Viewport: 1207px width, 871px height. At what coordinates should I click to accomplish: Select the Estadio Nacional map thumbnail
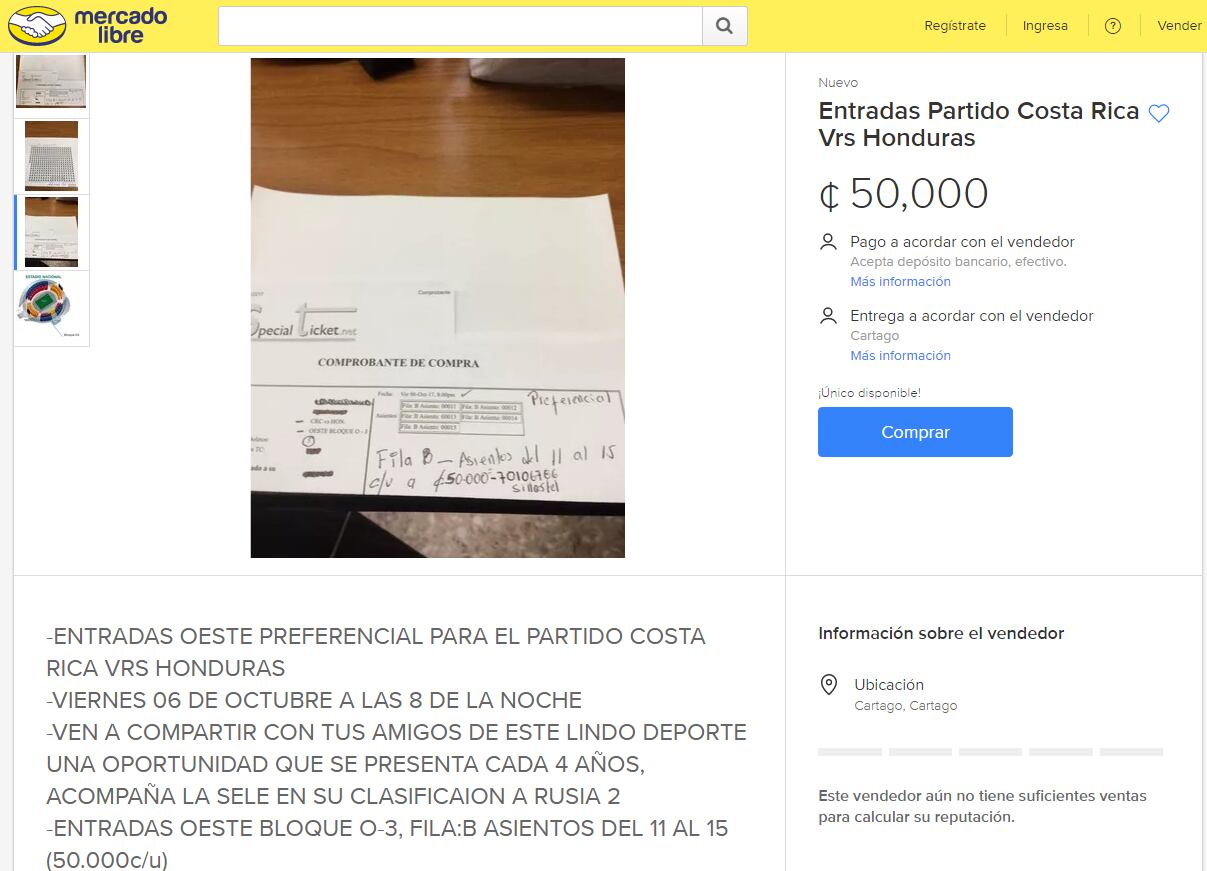(51, 308)
